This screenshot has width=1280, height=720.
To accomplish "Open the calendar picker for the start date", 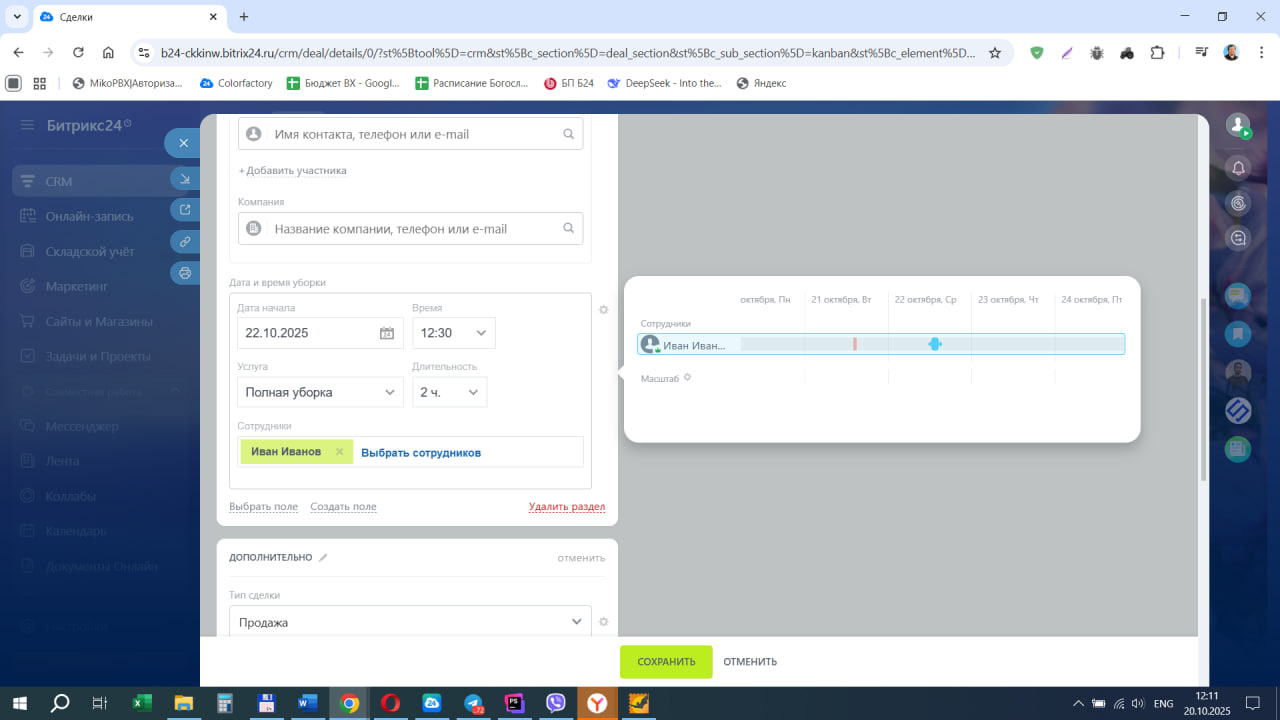I will coord(387,334).
